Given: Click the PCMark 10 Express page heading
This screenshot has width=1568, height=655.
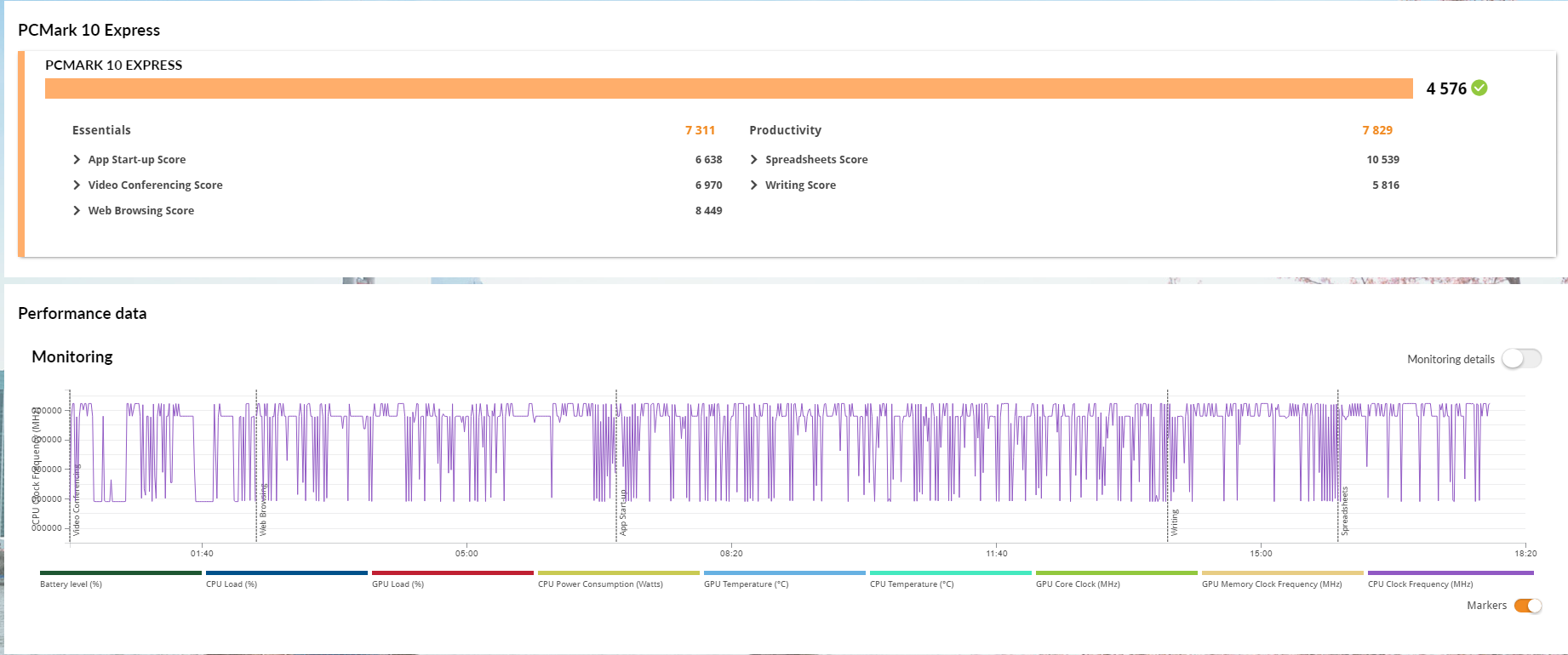Looking at the screenshot, I should (89, 30).
